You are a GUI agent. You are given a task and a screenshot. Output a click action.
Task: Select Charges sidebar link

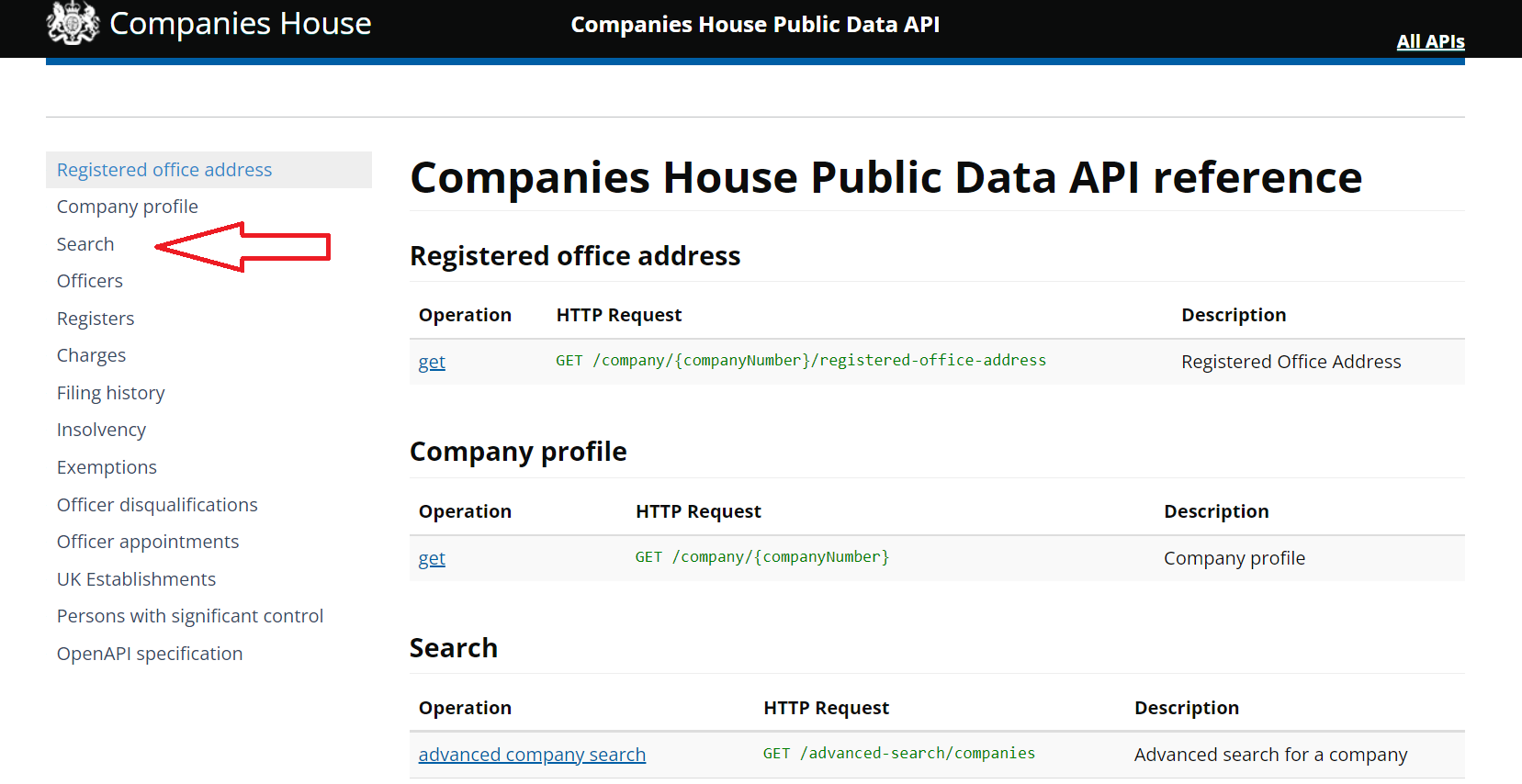91,355
